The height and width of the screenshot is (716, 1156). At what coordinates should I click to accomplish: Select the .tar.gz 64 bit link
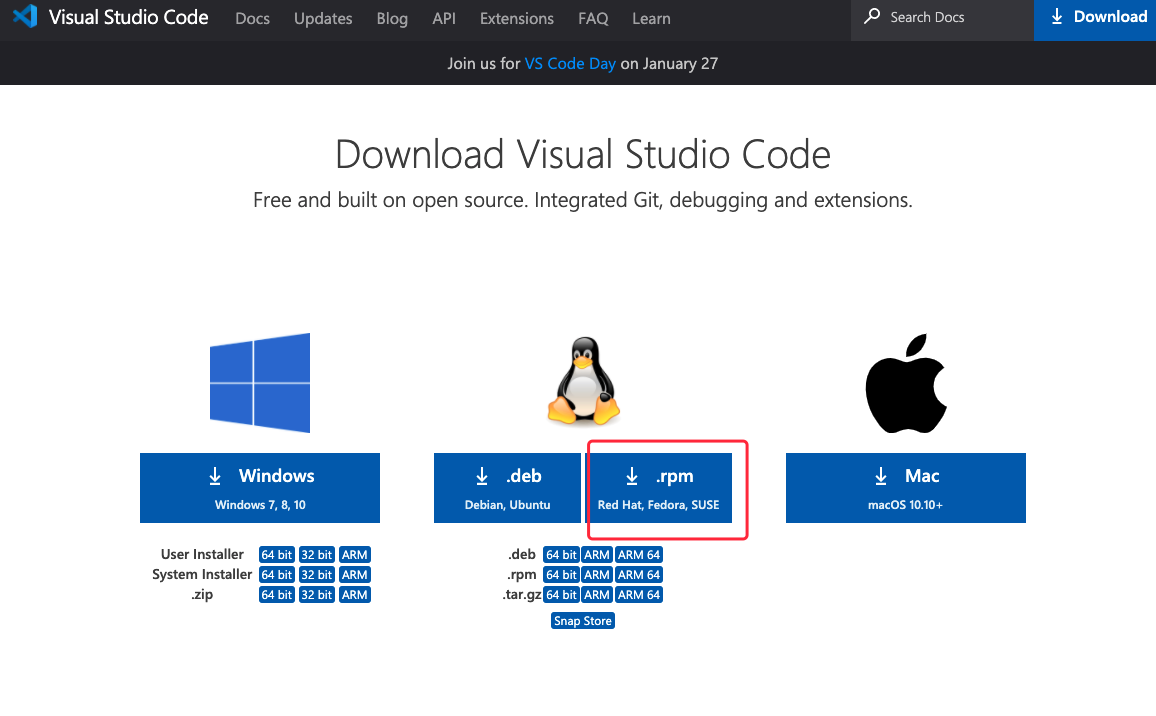[561, 594]
